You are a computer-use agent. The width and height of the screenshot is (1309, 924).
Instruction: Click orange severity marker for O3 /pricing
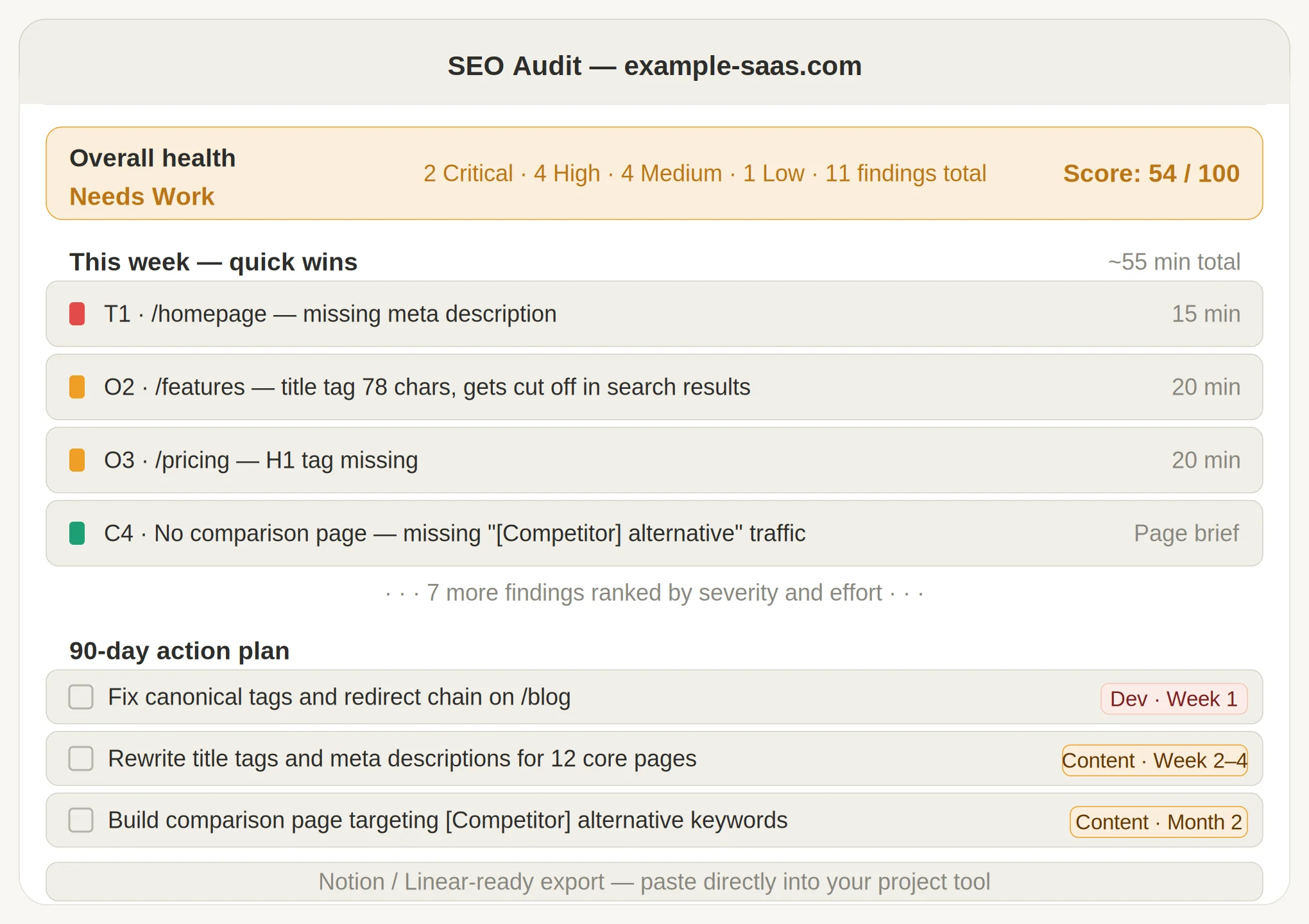77,461
